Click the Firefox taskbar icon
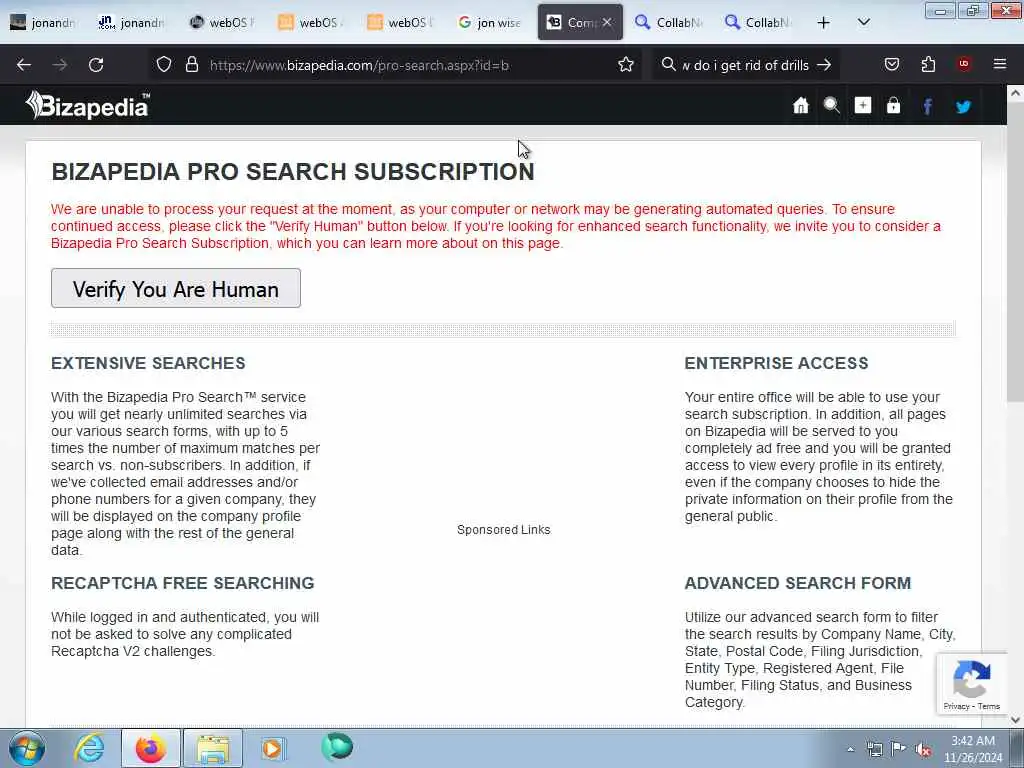The width and height of the screenshot is (1024, 768). tap(151, 748)
